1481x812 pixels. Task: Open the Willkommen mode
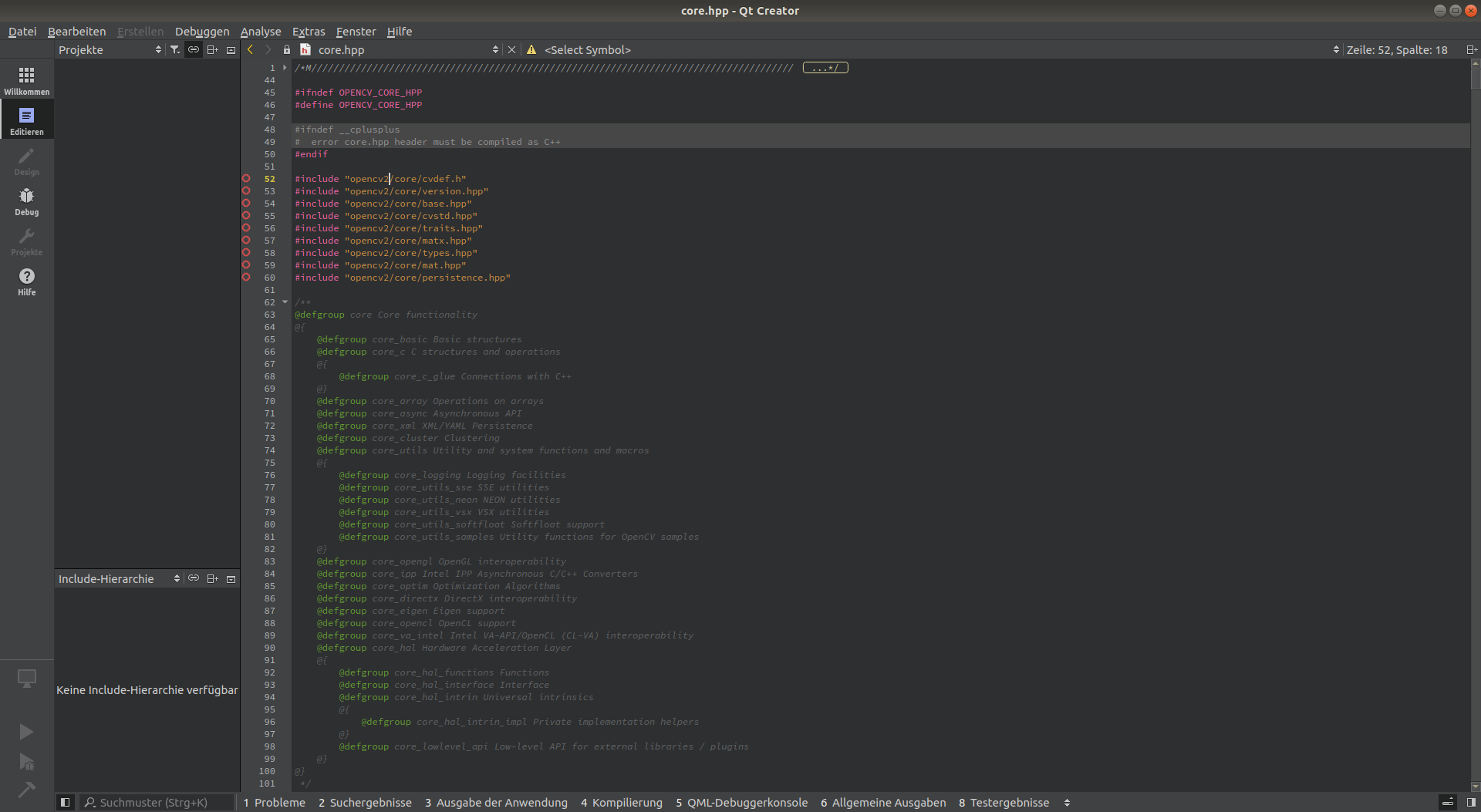pyautogui.click(x=27, y=80)
